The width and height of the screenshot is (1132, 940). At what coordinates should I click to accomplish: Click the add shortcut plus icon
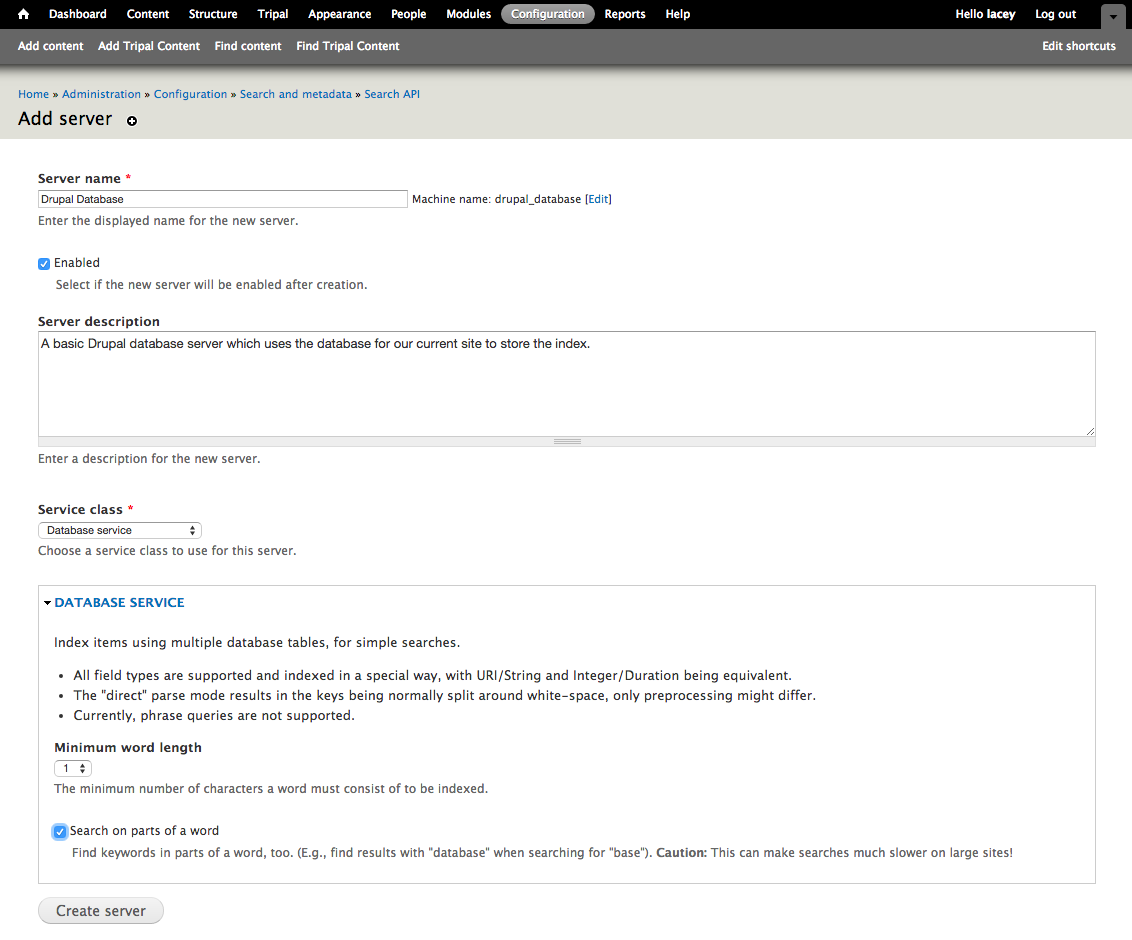point(132,121)
